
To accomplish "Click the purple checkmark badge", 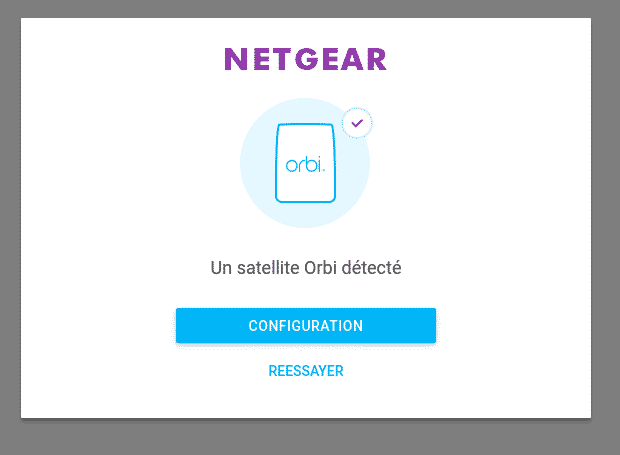I will click(357, 123).
